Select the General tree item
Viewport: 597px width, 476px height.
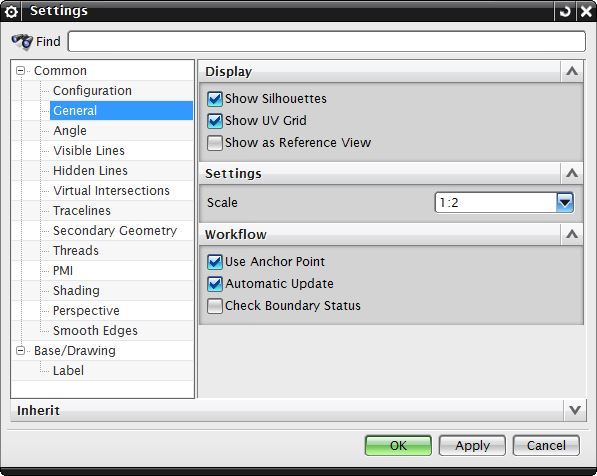121,110
